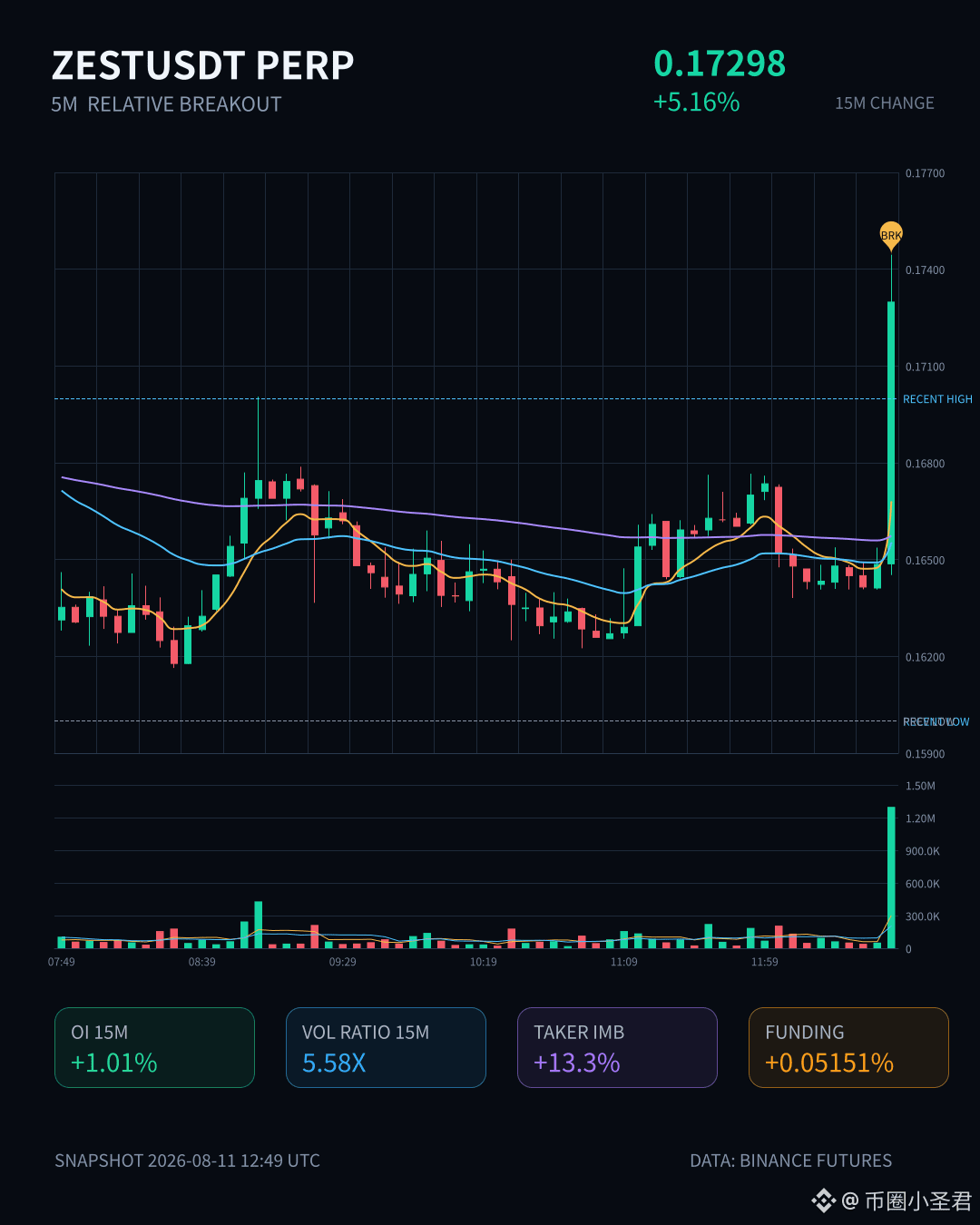
Task: Click the 08:39 time axis label
Action: click(202, 962)
